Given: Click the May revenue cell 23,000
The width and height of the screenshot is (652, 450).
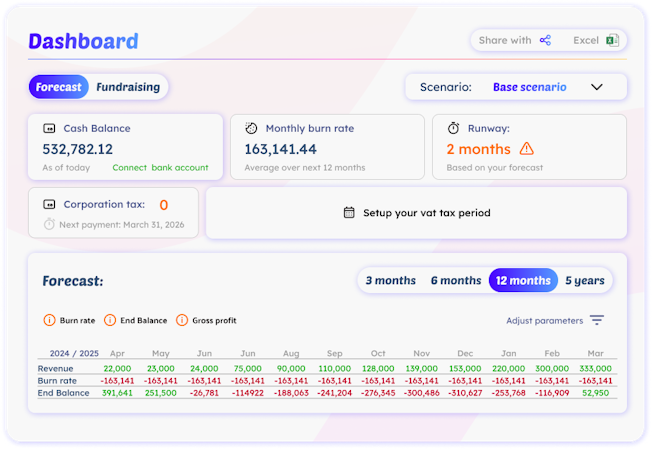Looking at the screenshot, I should click(161, 368).
